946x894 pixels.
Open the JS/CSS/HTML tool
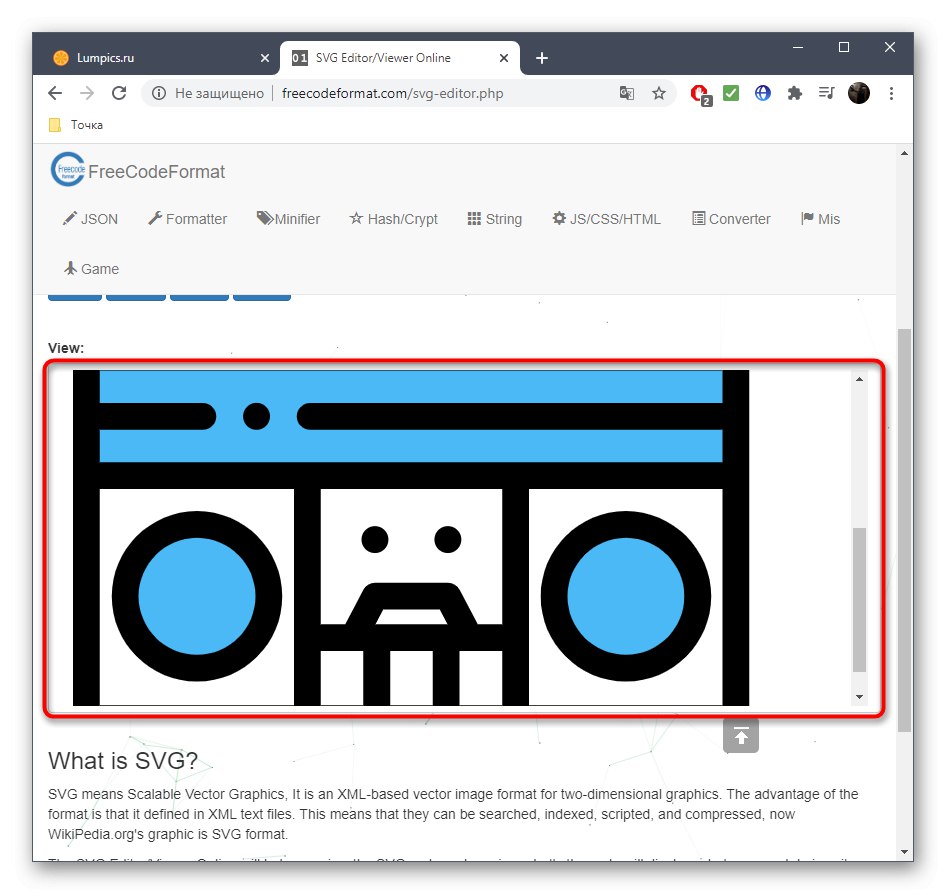(606, 218)
